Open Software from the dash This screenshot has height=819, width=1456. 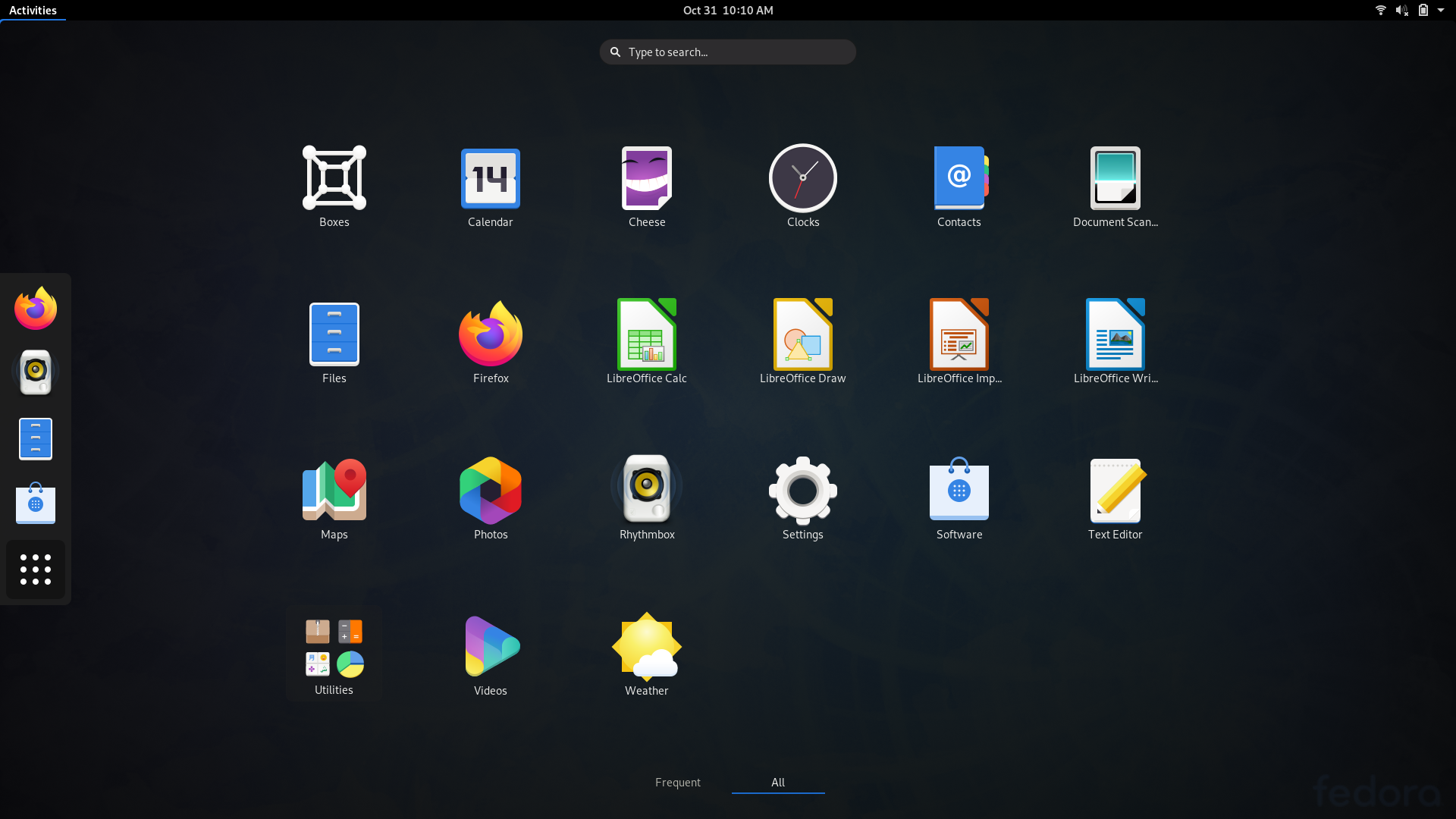(x=36, y=503)
